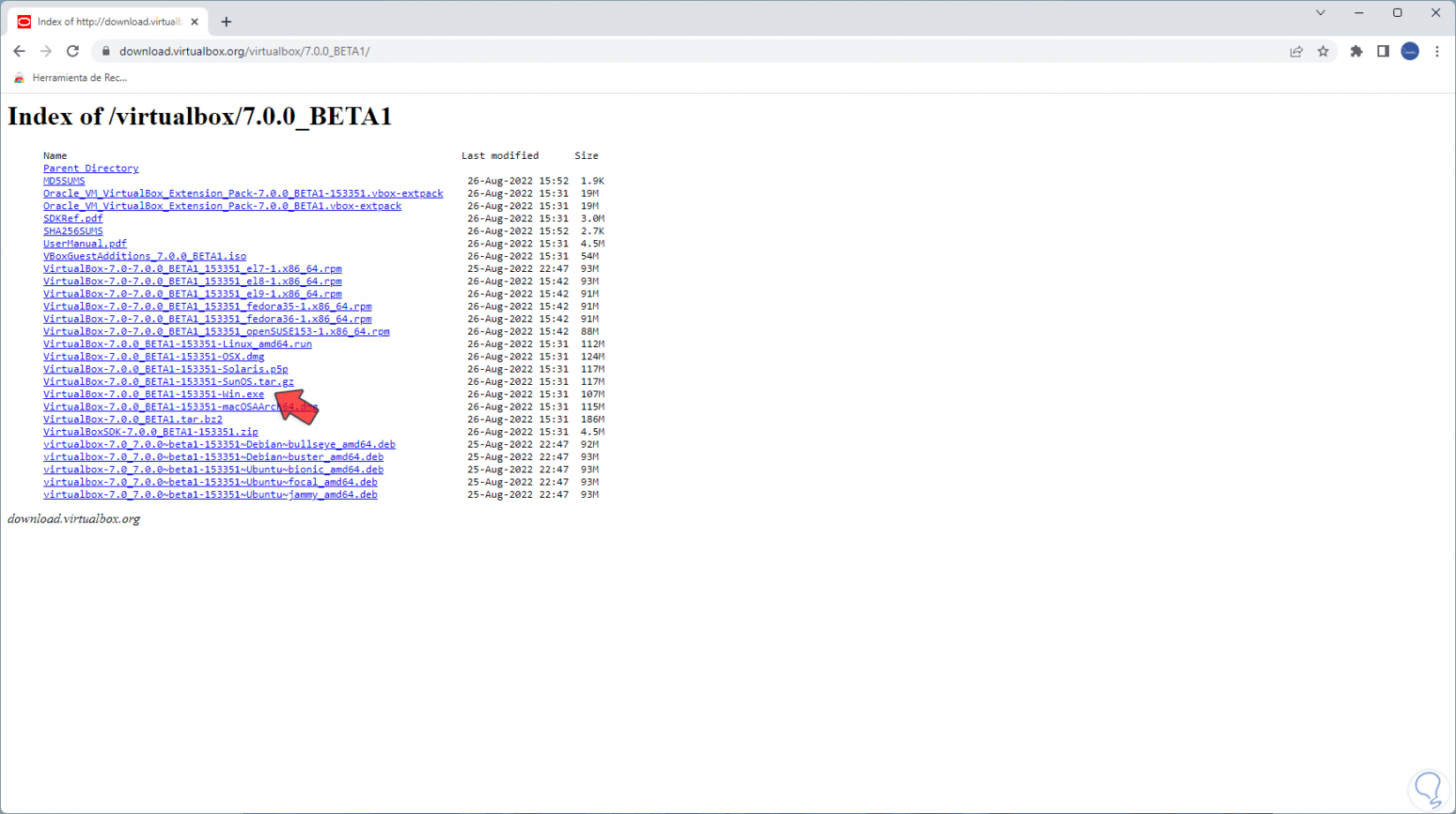Screen dimensions: 1456x814
Task: Download the SunOS.tar.gz archive
Action: coord(169,382)
